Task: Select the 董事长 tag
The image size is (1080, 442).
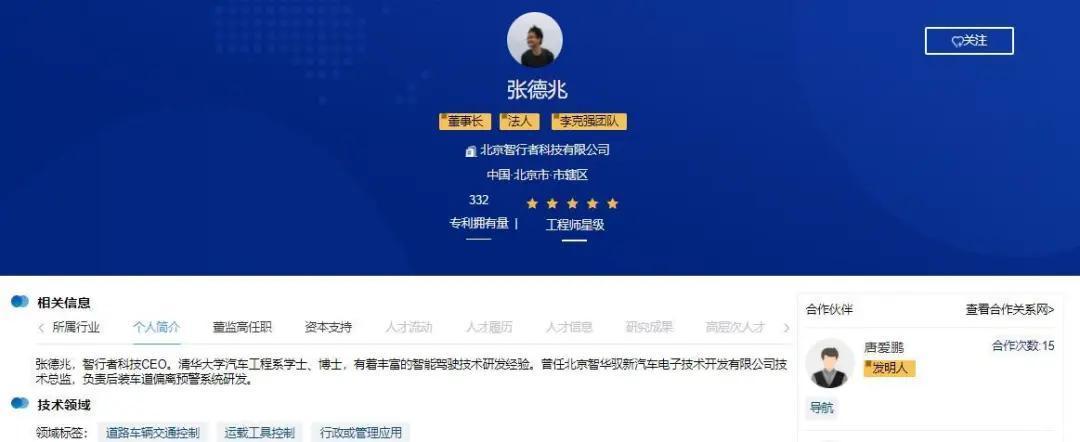Action: [465, 122]
